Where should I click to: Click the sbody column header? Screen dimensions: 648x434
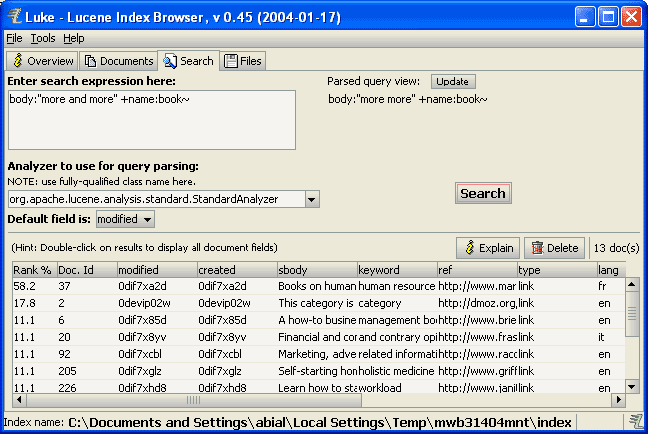tap(317, 270)
